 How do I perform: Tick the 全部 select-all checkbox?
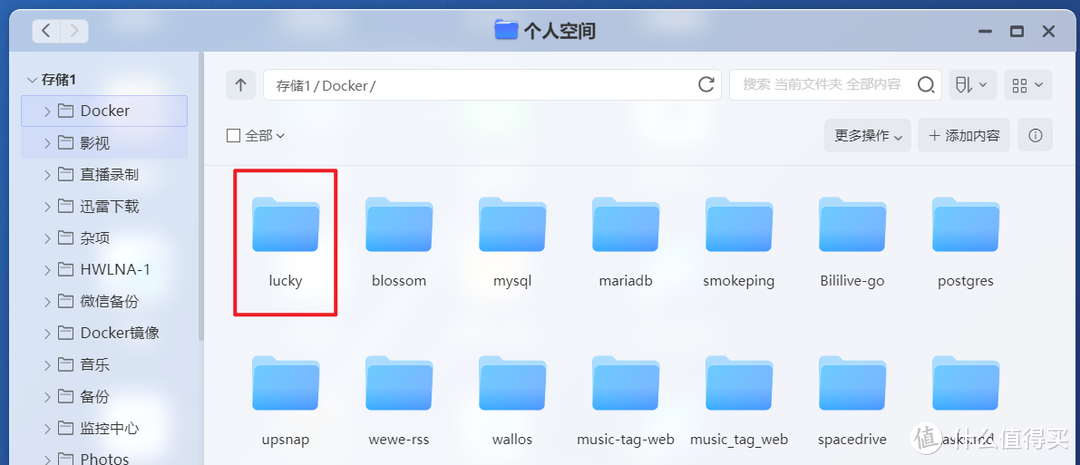[x=233, y=136]
